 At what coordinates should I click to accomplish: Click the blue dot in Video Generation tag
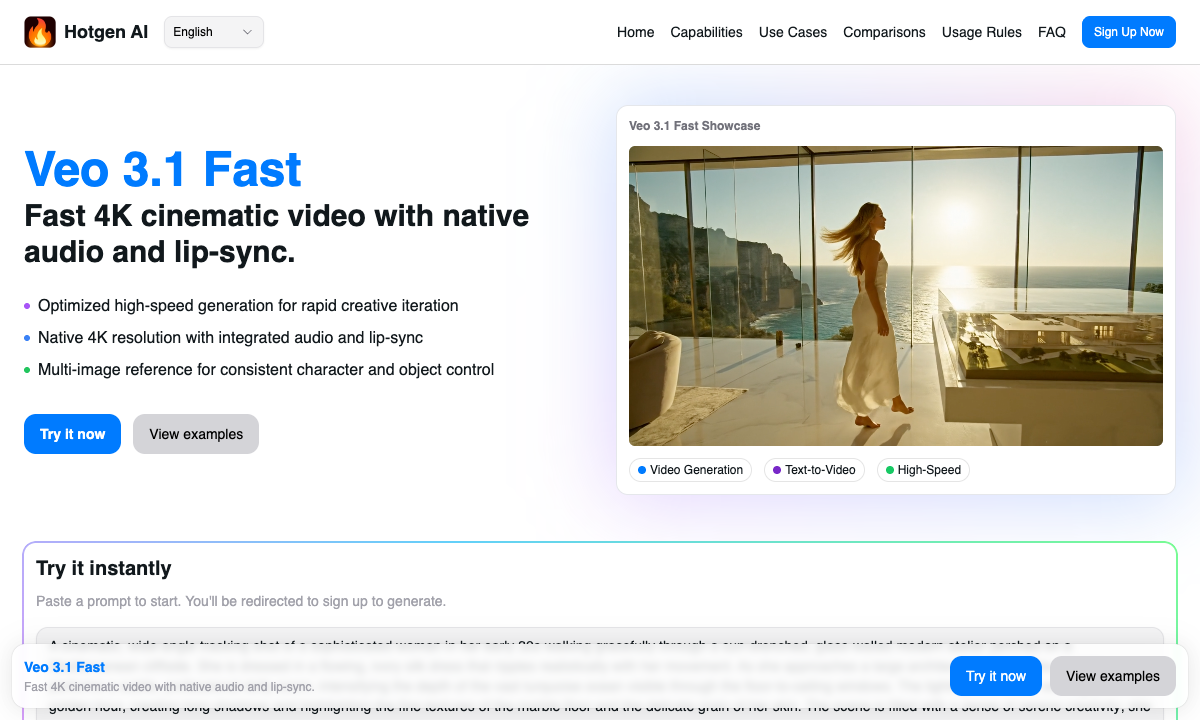click(x=642, y=470)
